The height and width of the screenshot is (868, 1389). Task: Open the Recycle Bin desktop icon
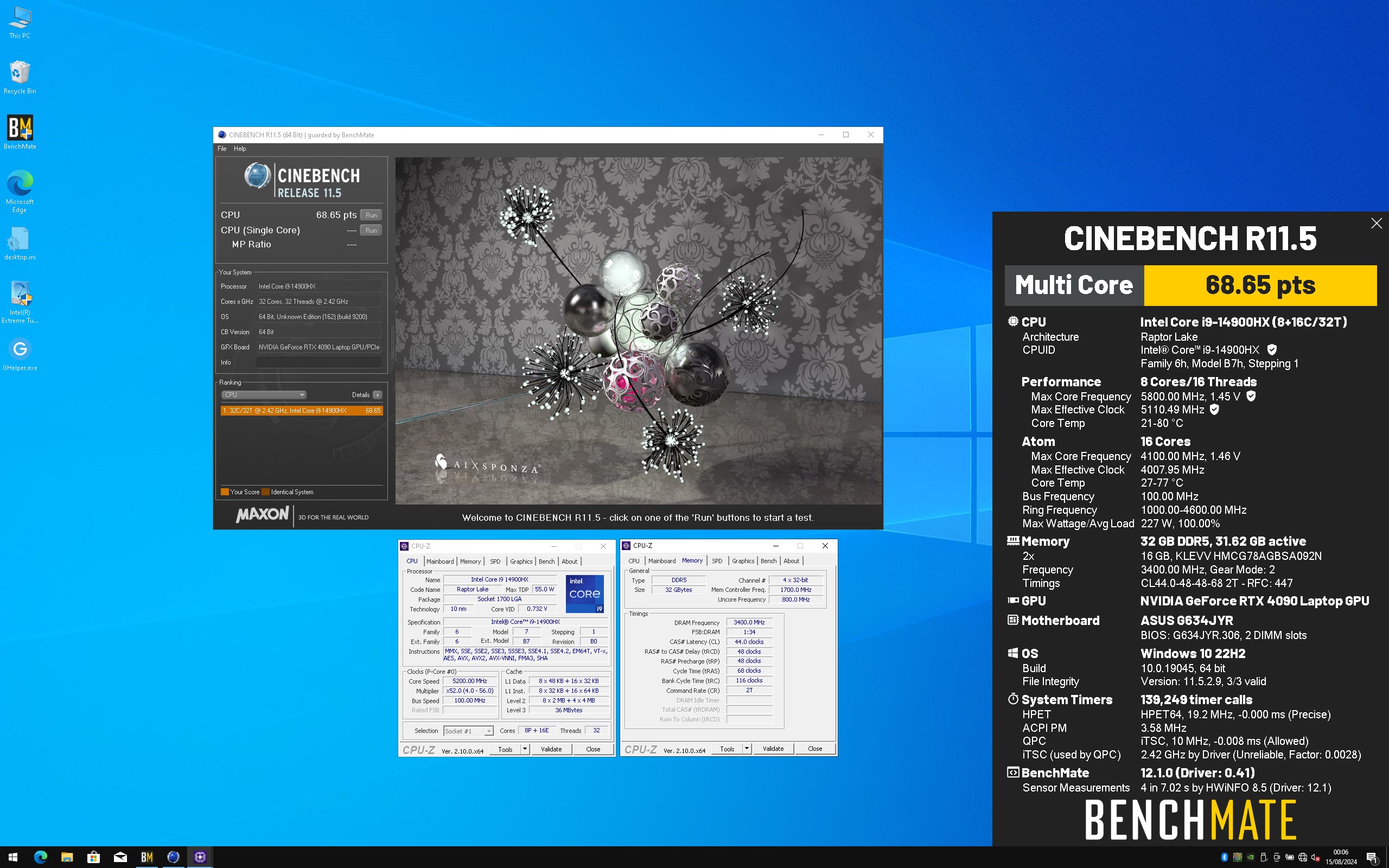click(20, 78)
